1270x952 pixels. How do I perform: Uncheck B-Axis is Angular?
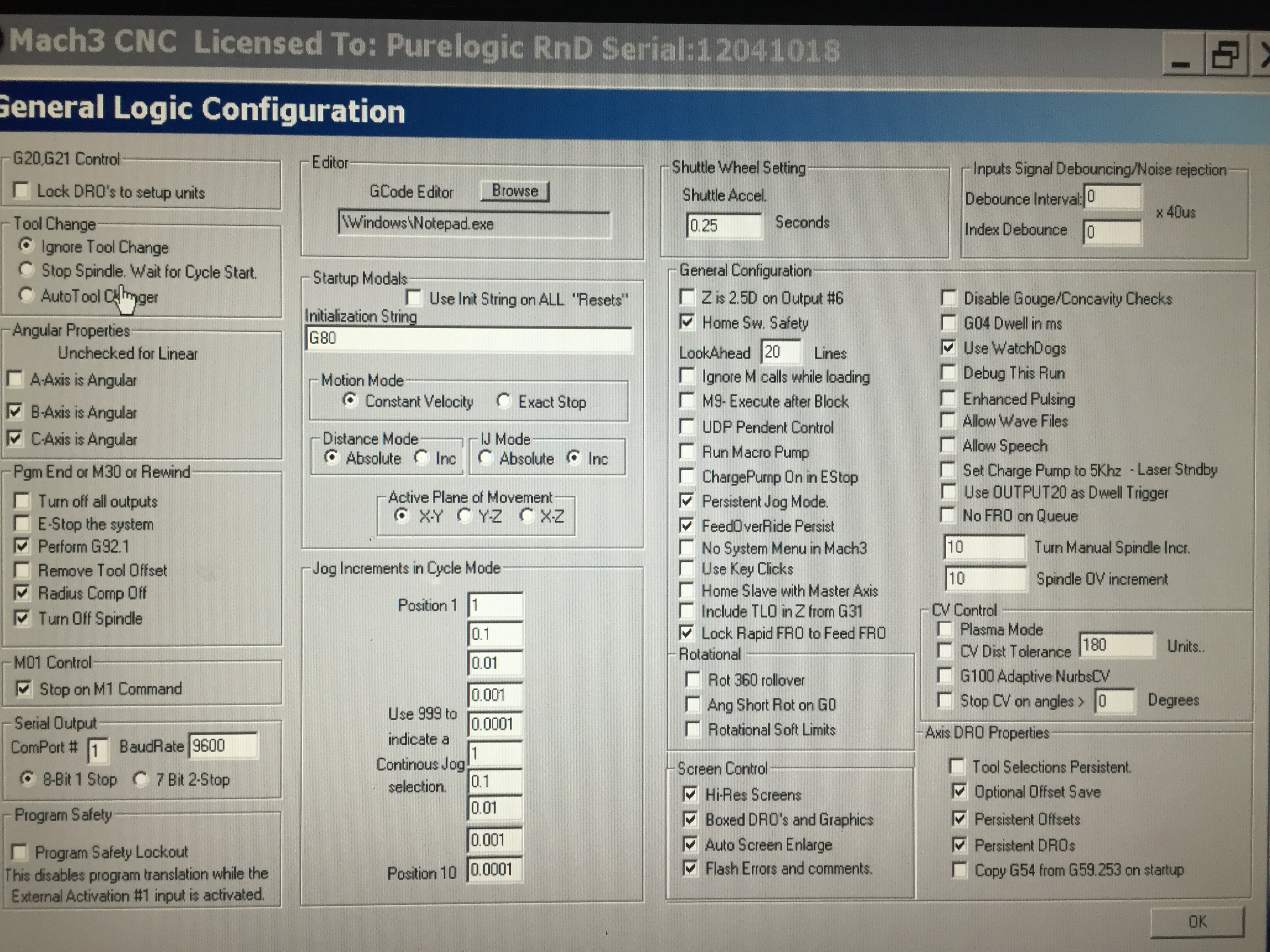[x=15, y=411]
